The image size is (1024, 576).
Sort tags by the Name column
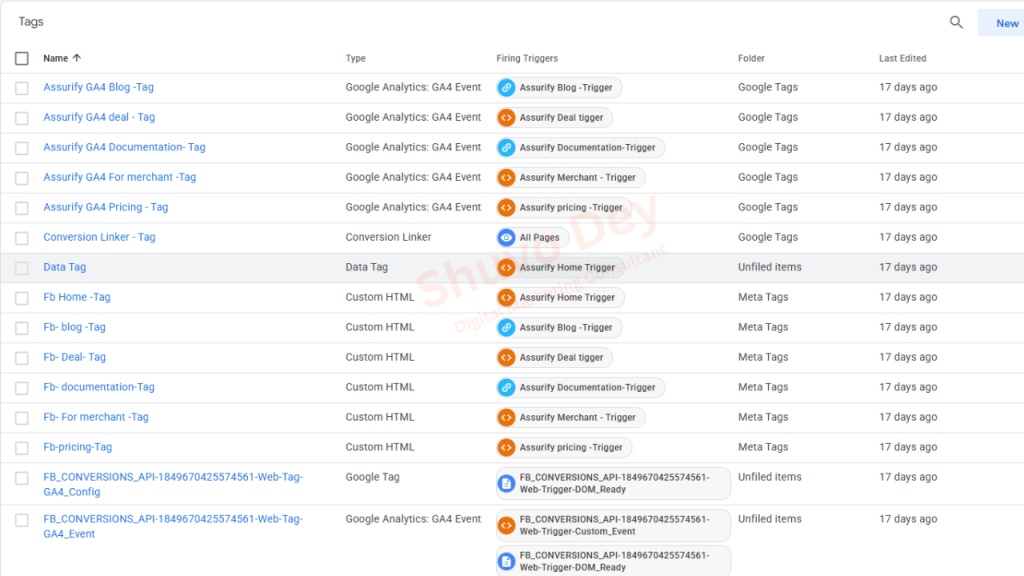56,58
